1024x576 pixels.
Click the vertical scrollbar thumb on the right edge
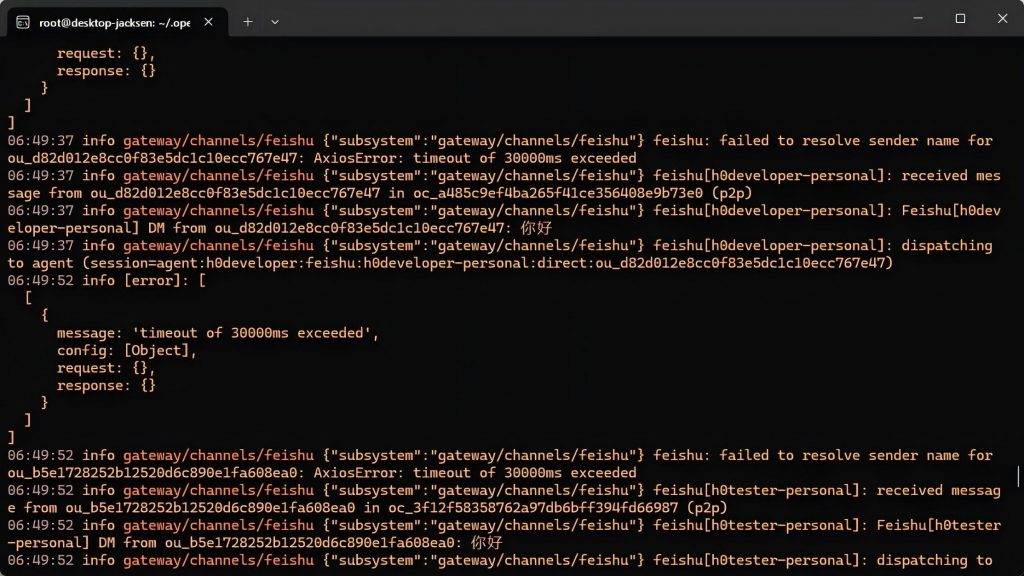(1018, 476)
